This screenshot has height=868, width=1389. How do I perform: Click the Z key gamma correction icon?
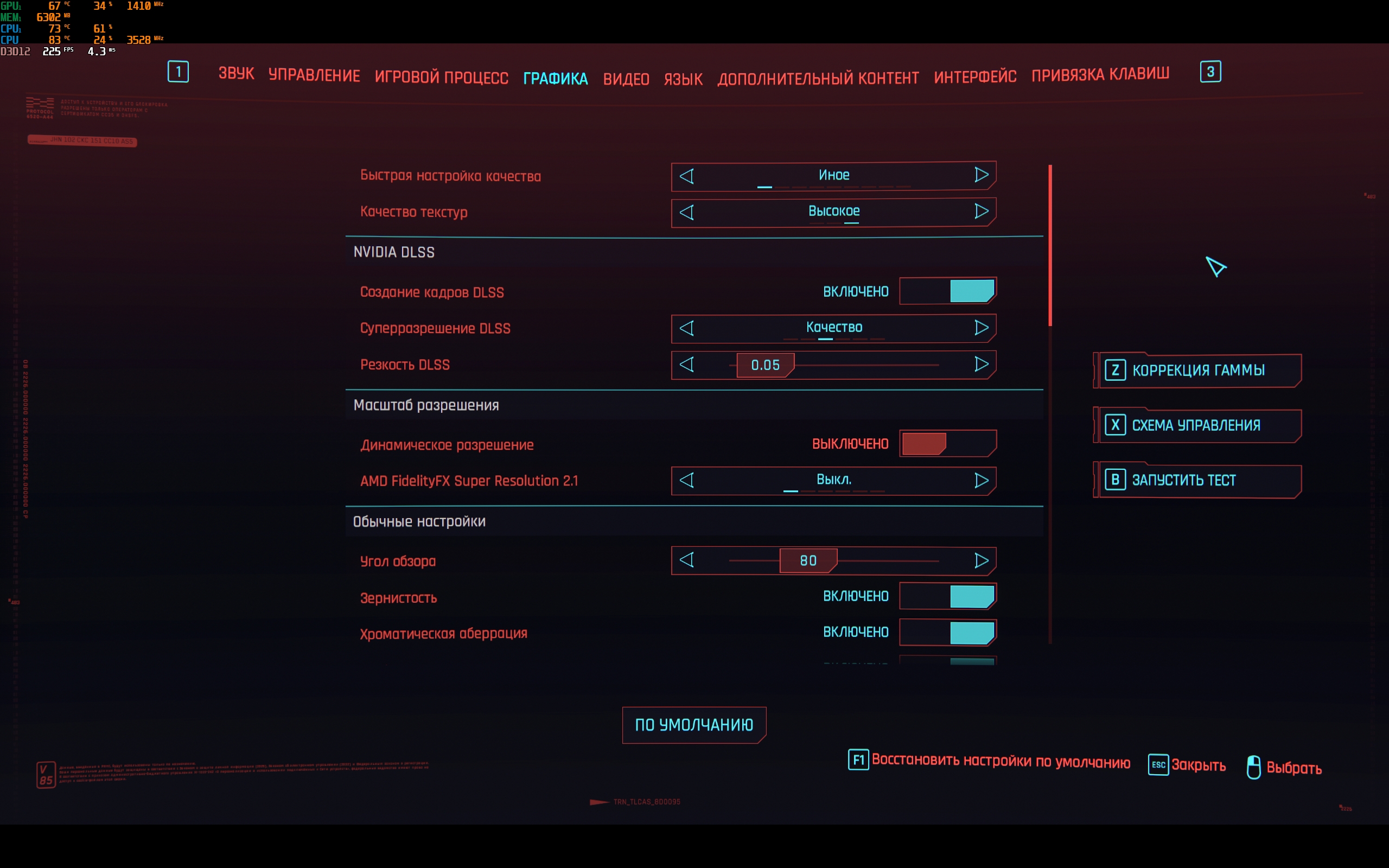[x=1114, y=369]
